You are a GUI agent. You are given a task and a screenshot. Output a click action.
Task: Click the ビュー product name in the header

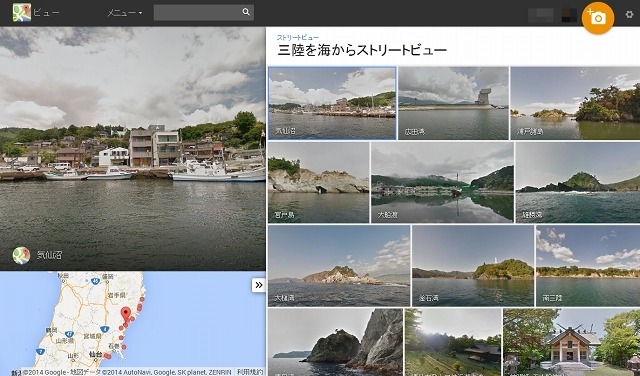[46, 13]
